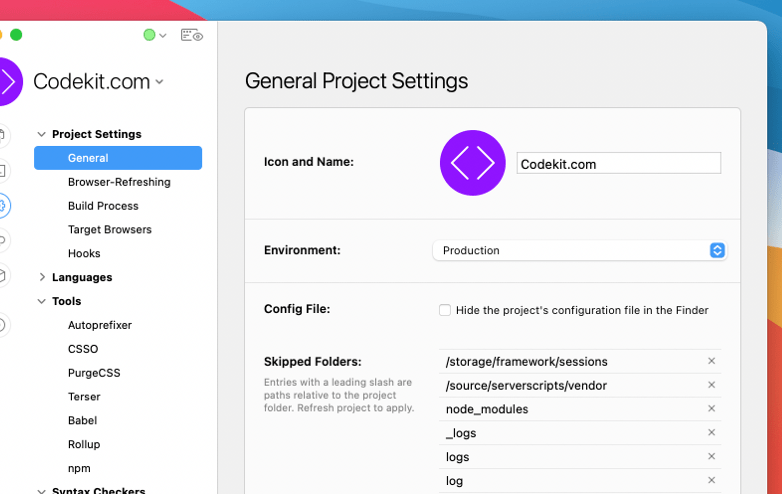The height and width of the screenshot is (494, 782).
Task: Open dropdown arrow beside green status indicator
Action: tap(163, 35)
